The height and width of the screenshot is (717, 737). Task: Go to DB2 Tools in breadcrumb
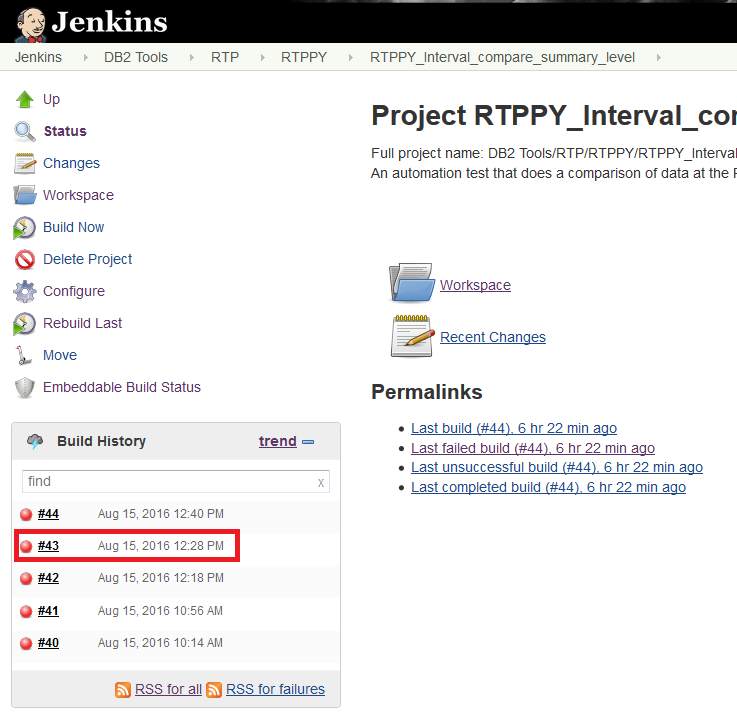136,57
